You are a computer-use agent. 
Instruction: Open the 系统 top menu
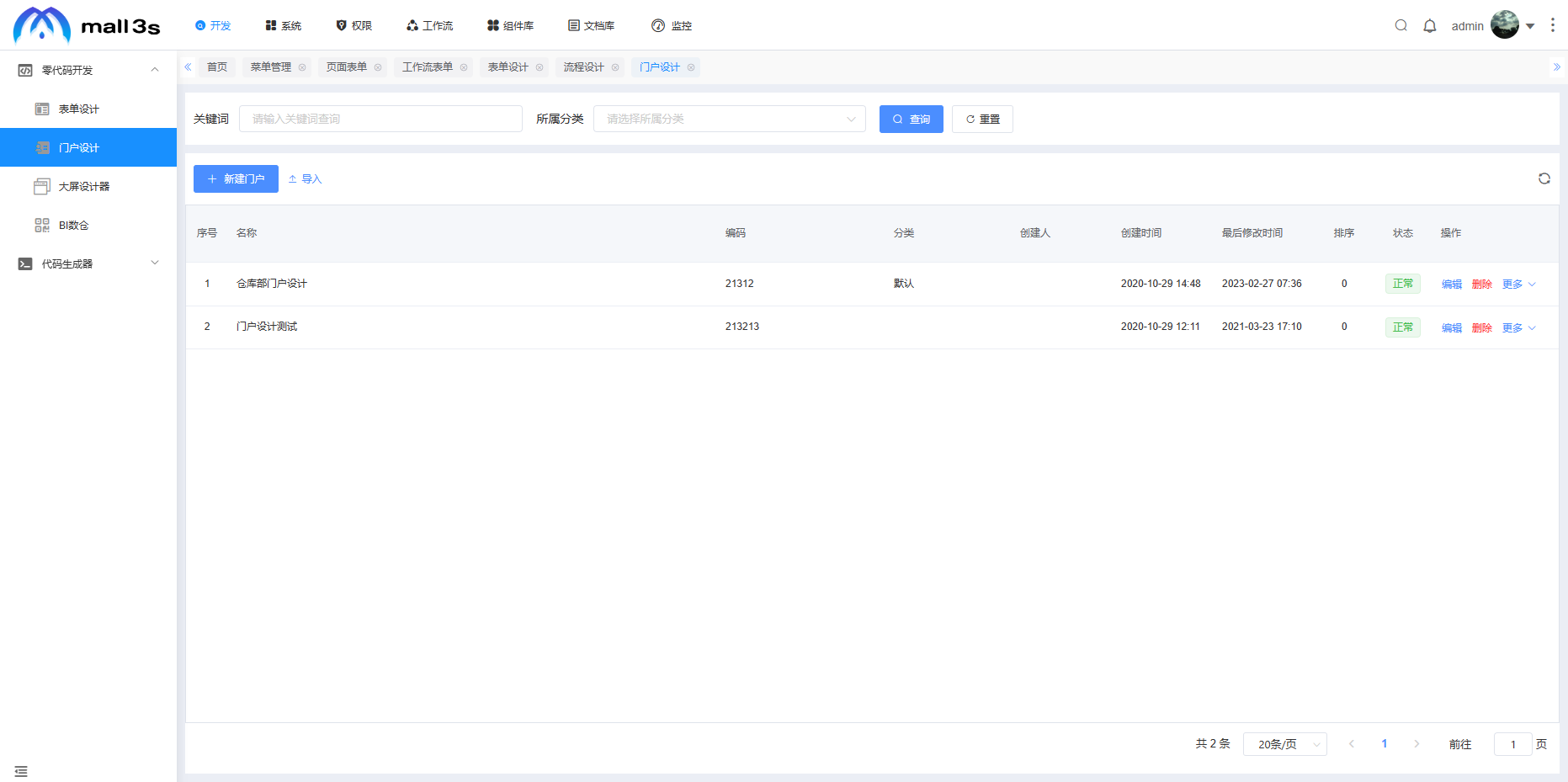tap(284, 26)
